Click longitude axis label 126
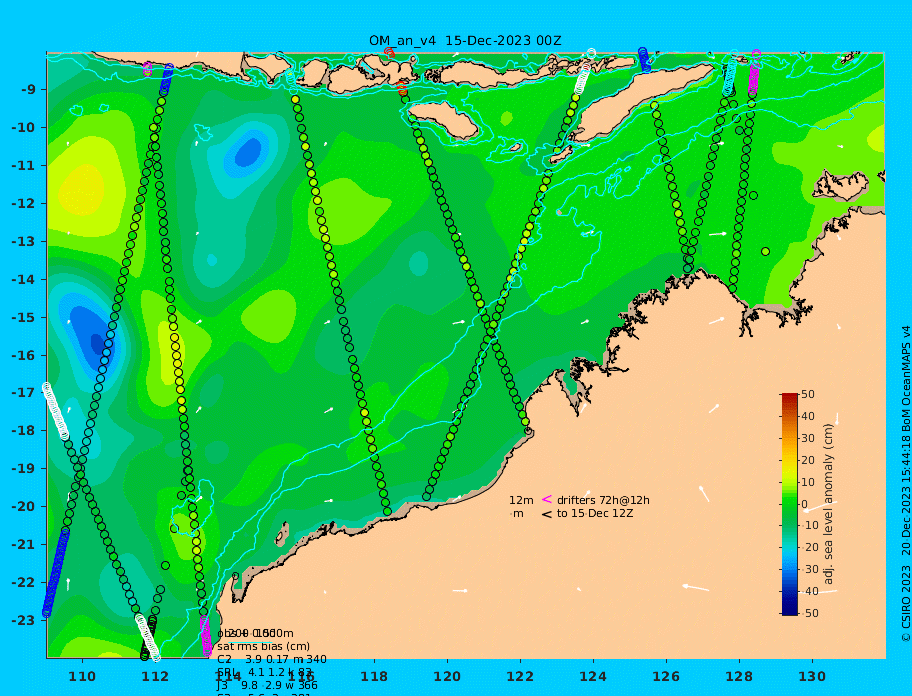912x696 pixels. click(666, 676)
